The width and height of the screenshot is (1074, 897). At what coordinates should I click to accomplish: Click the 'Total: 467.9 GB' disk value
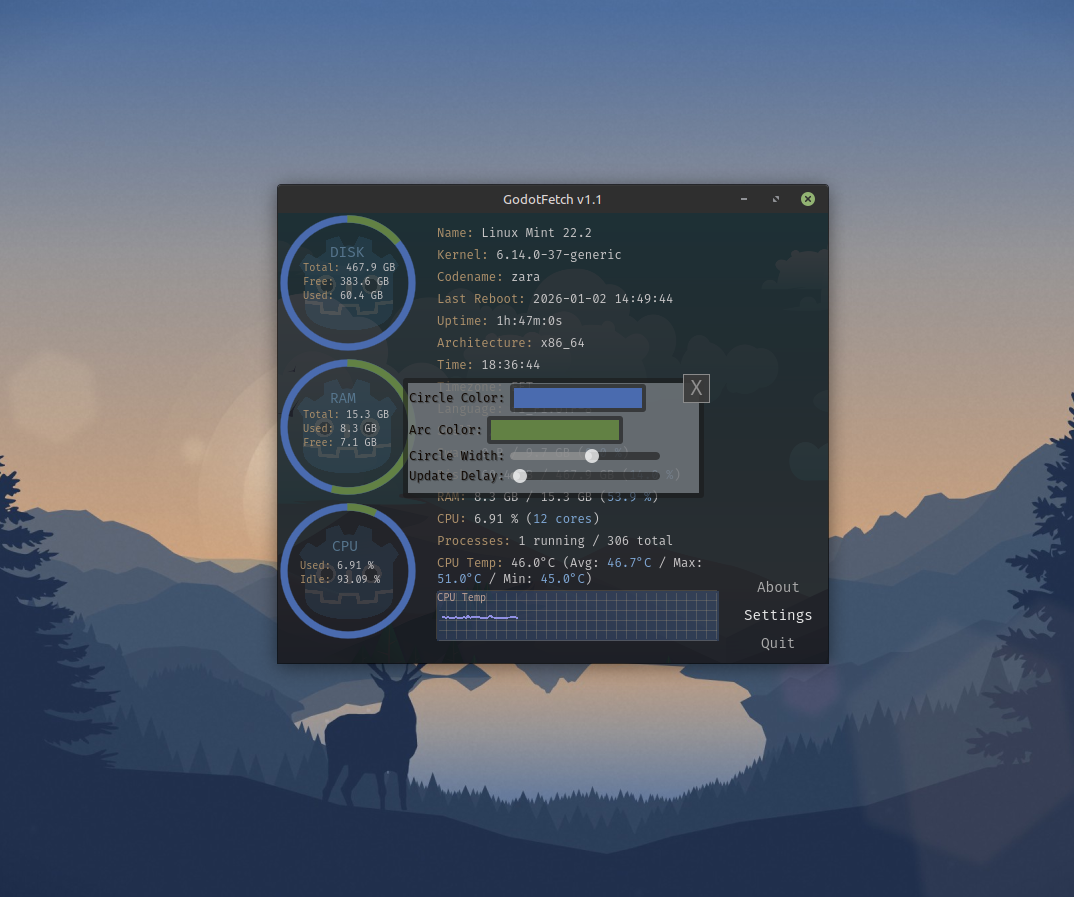point(349,267)
